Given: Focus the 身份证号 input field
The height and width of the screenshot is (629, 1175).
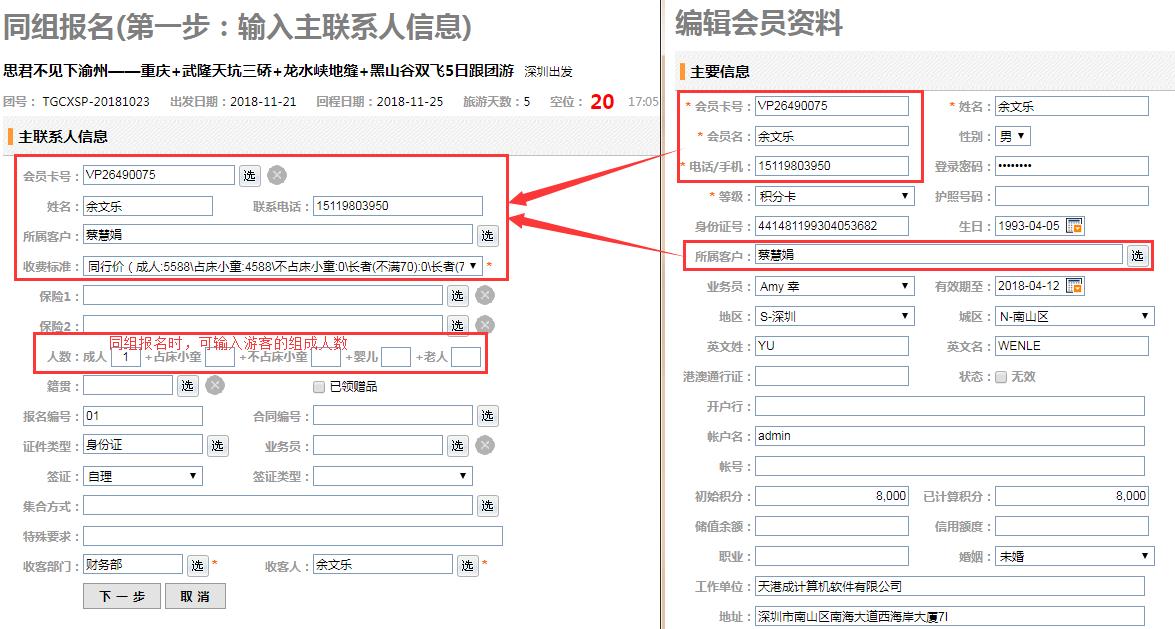Looking at the screenshot, I should pos(832,226).
